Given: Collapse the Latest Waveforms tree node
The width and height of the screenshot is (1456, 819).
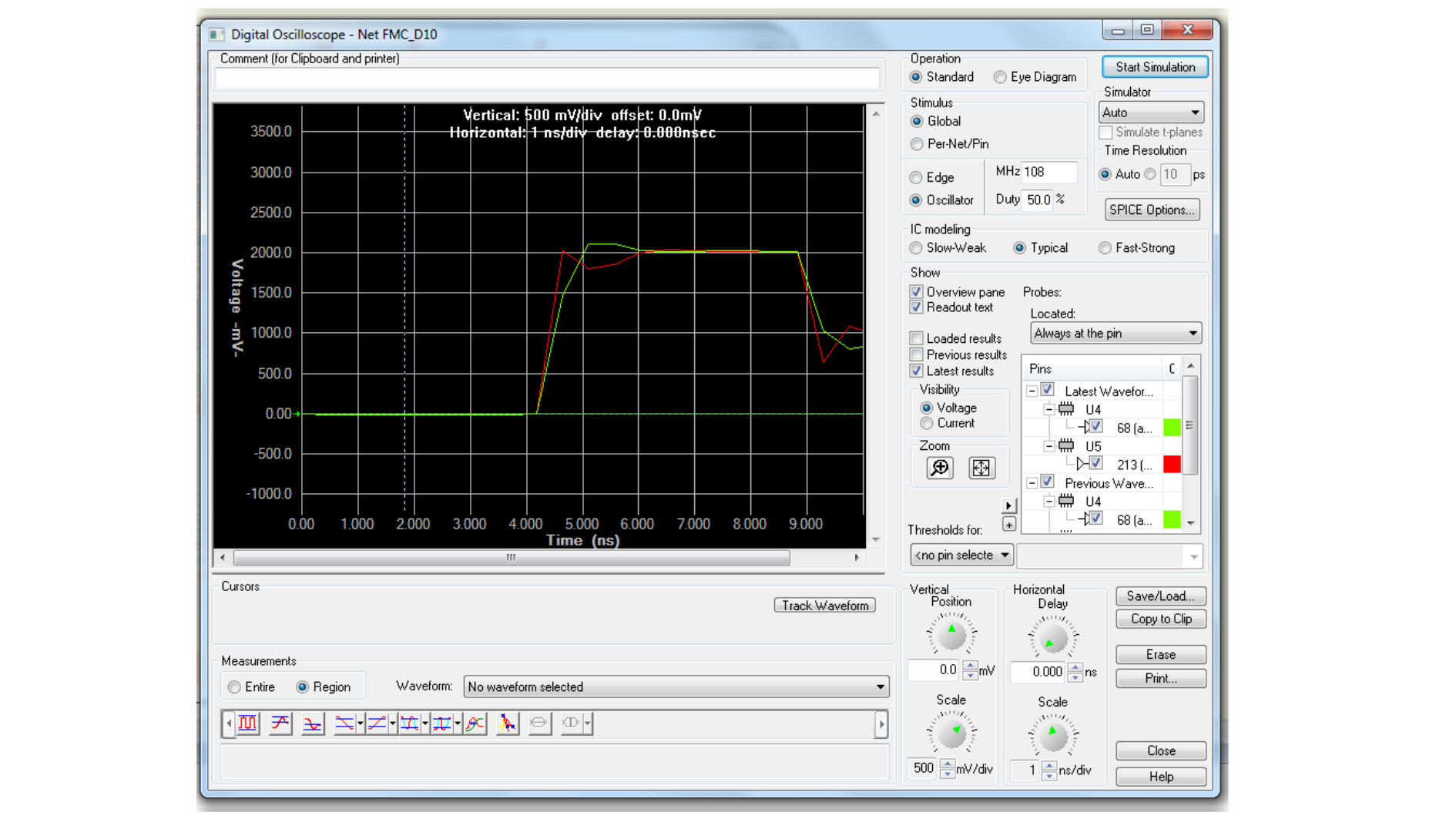Looking at the screenshot, I should point(1032,391).
